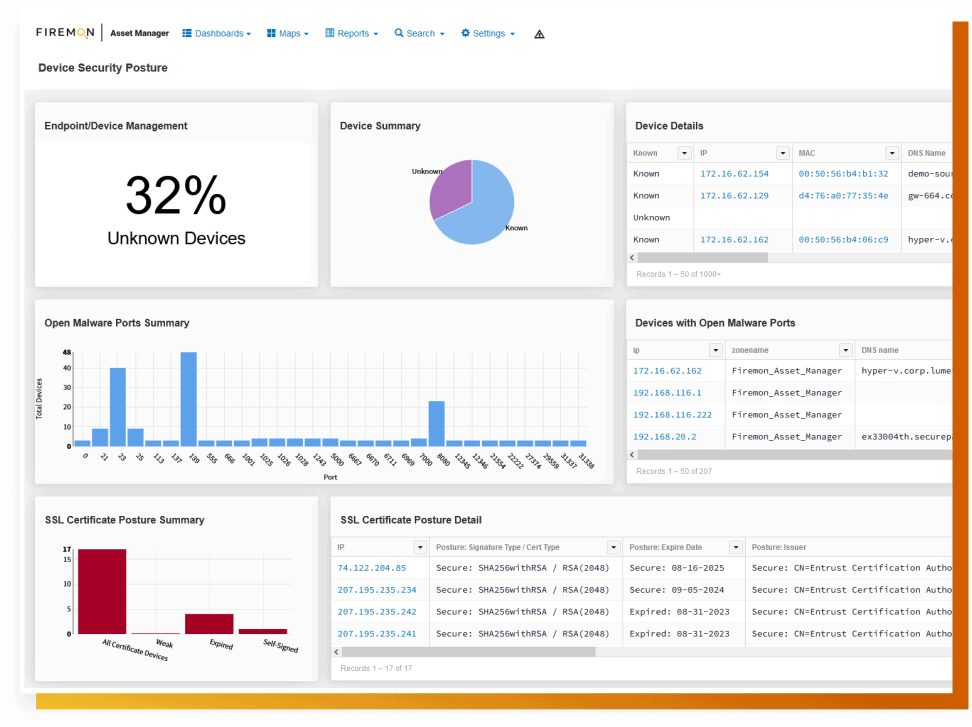The image size is (972, 727).
Task: Open the Settings gear menu
Action: [x=487, y=34]
